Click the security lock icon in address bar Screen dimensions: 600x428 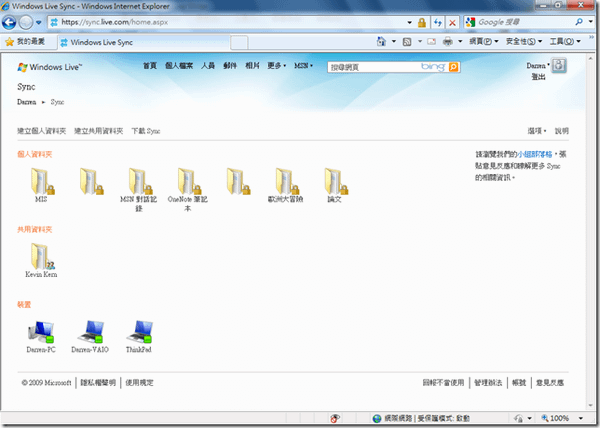point(422,23)
